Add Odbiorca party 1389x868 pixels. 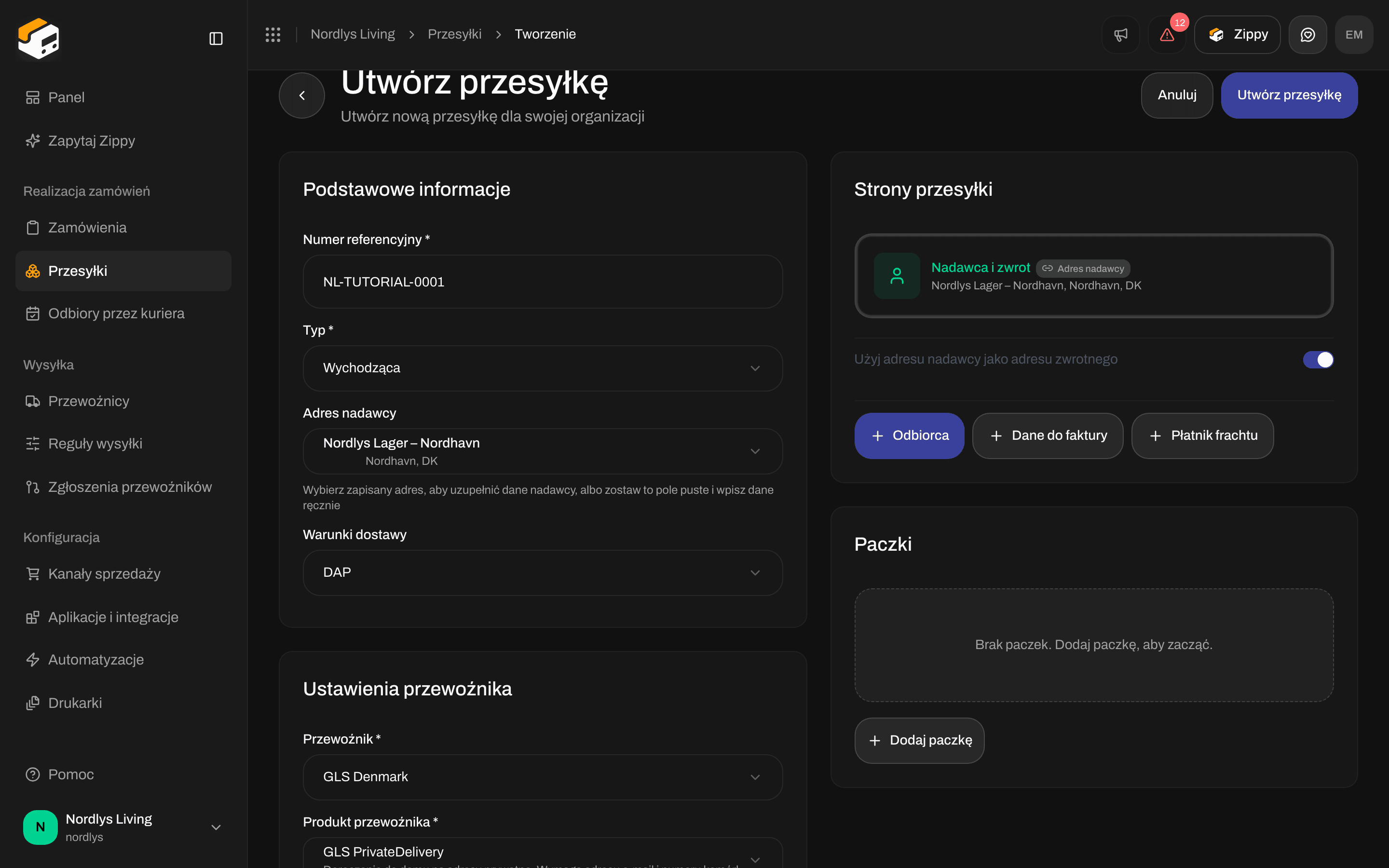pyautogui.click(x=909, y=436)
